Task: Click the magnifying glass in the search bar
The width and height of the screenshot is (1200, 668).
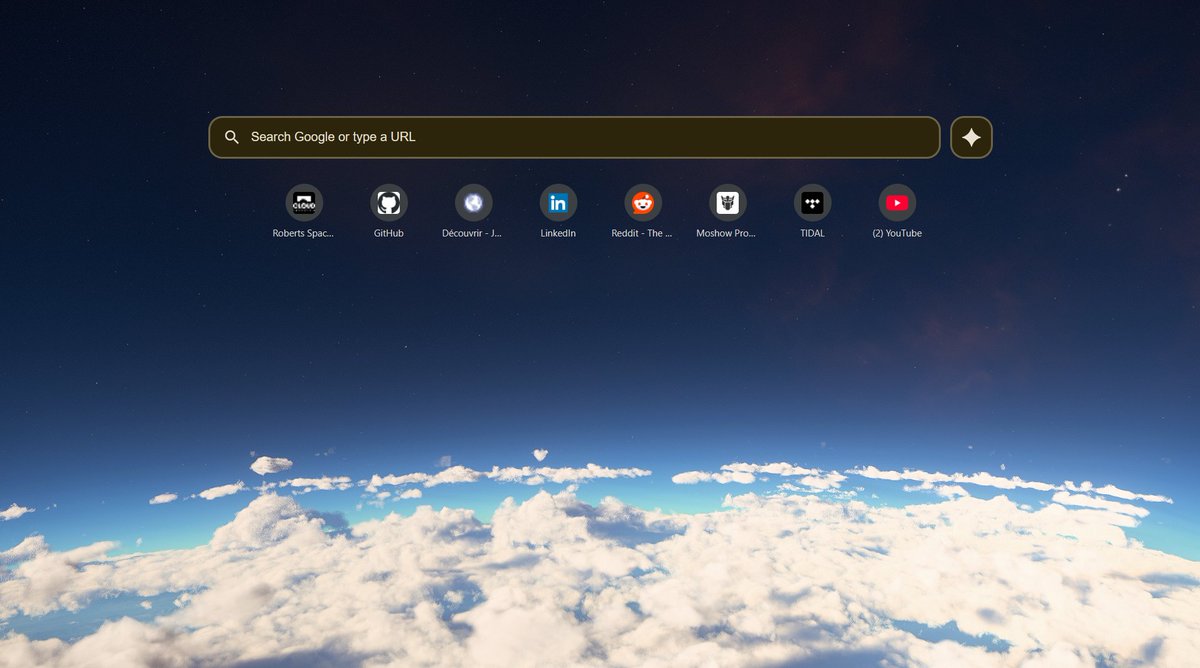Action: 231,137
